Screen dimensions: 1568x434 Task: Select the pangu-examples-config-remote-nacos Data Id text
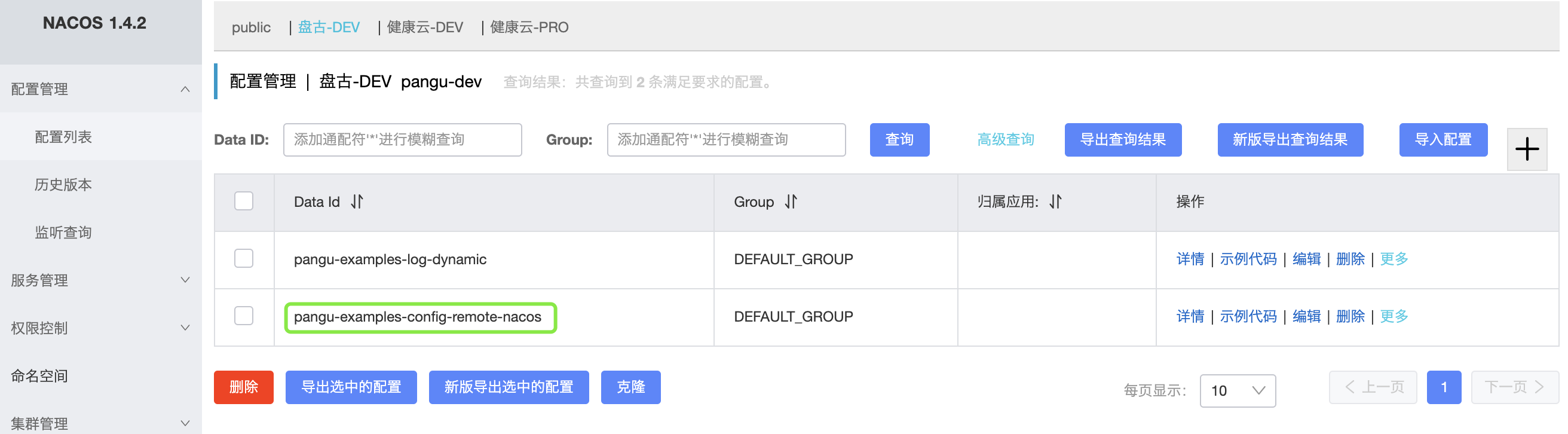418,316
